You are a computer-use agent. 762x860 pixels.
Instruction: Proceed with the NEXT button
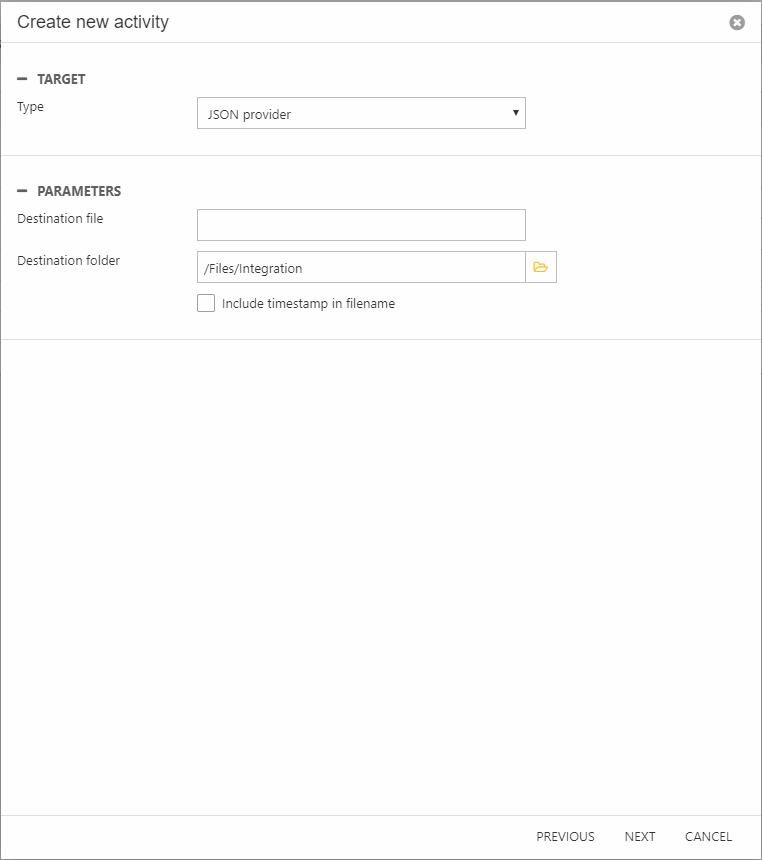(640, 837)
